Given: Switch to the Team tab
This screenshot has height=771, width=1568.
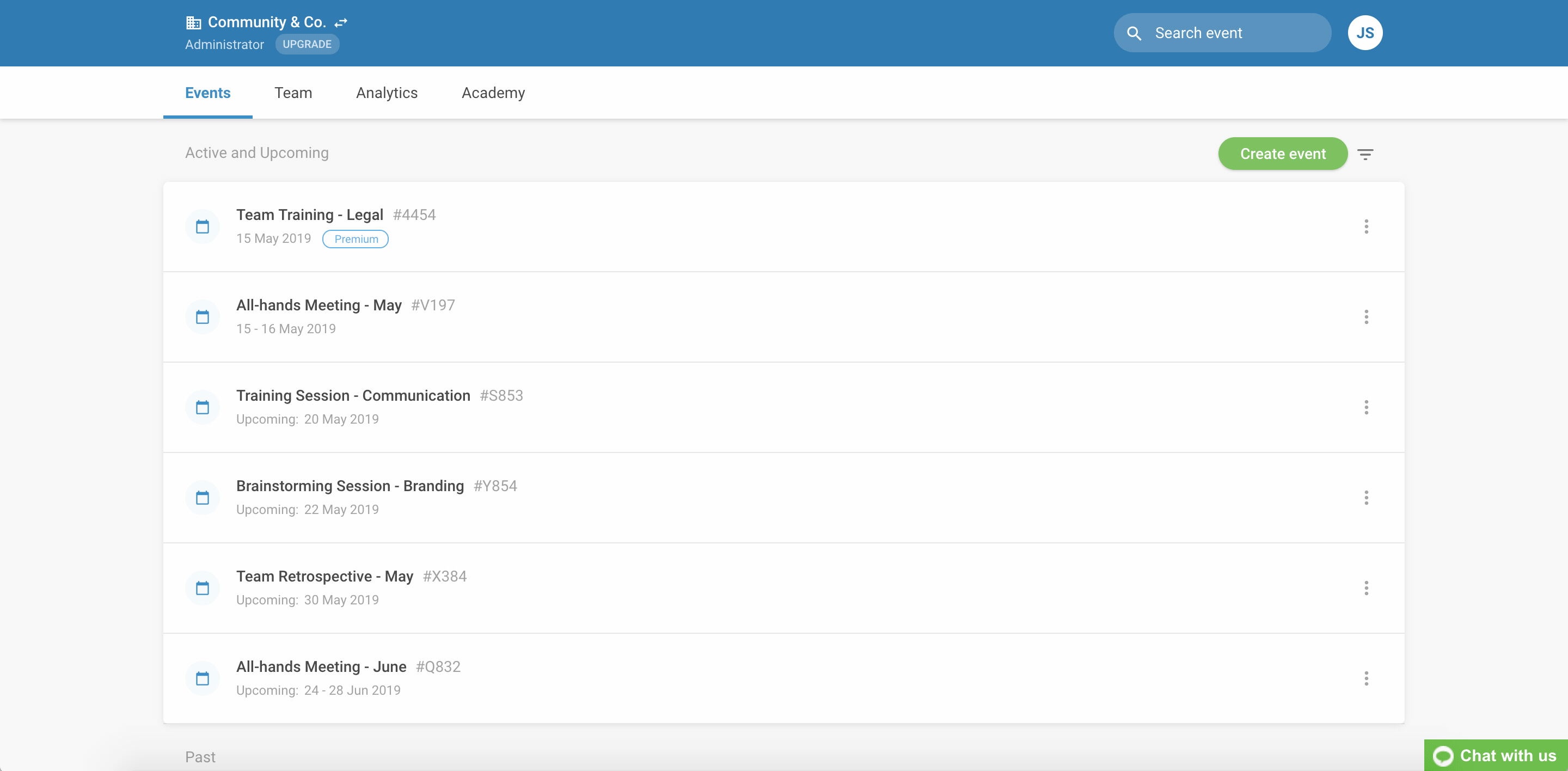Looking at the screenshot, I should pos(293,93).
